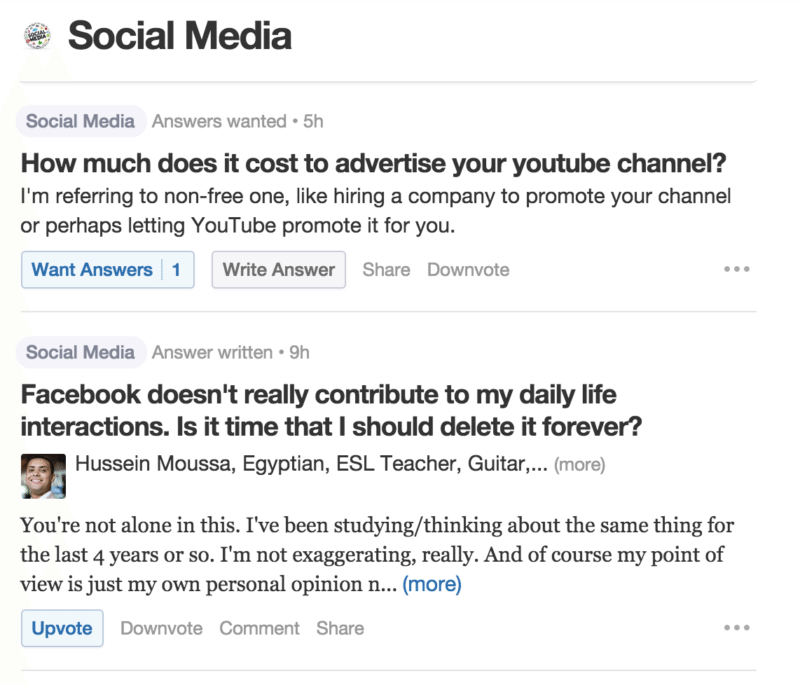Expand the answer with the (more) link
The width and height of the screenshot is (800, 685).
click(431, 584)
